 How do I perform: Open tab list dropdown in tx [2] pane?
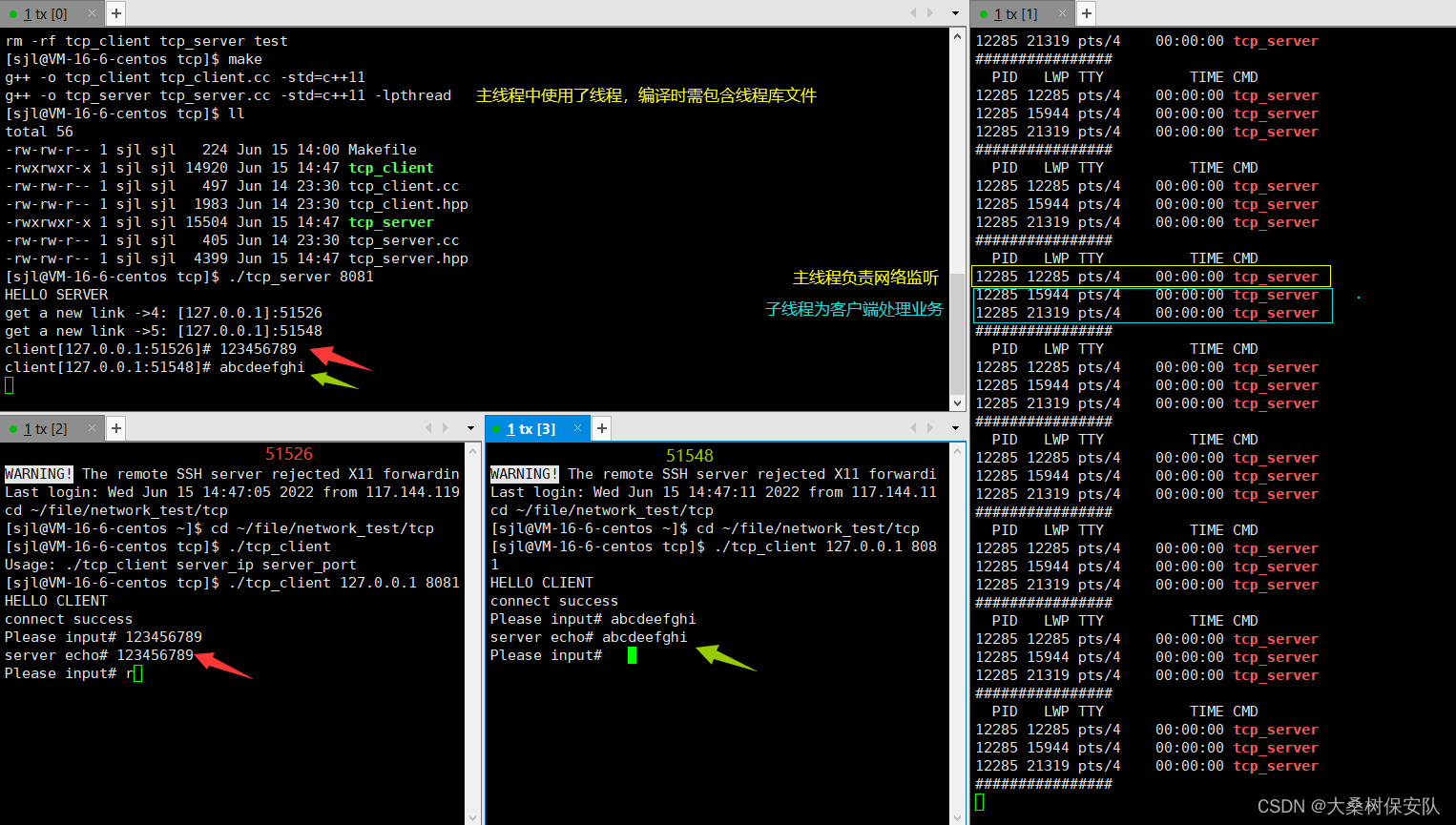[x=470, y=428]
